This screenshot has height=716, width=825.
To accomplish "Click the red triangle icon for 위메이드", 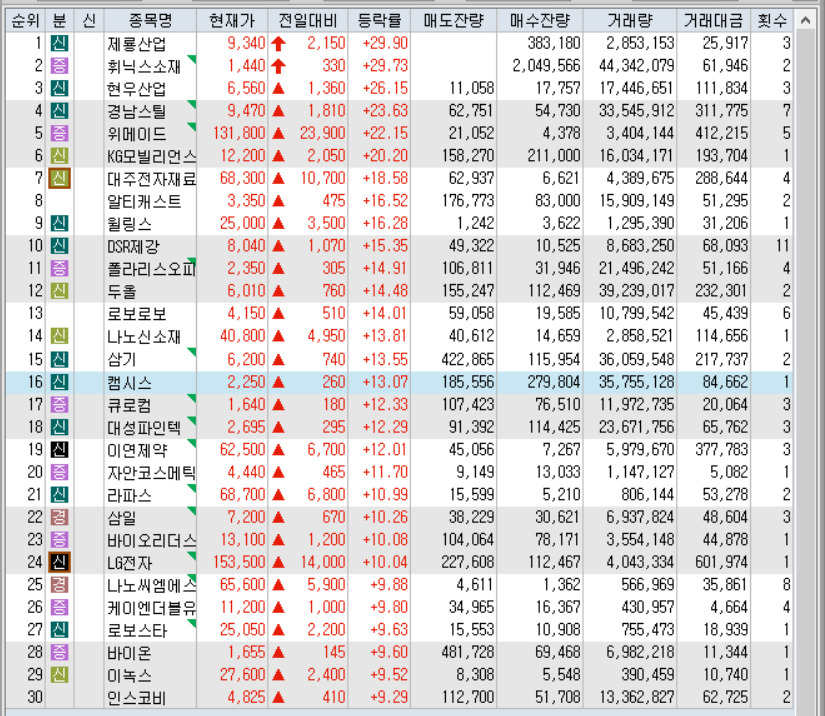I will click(x=278, y=134).
